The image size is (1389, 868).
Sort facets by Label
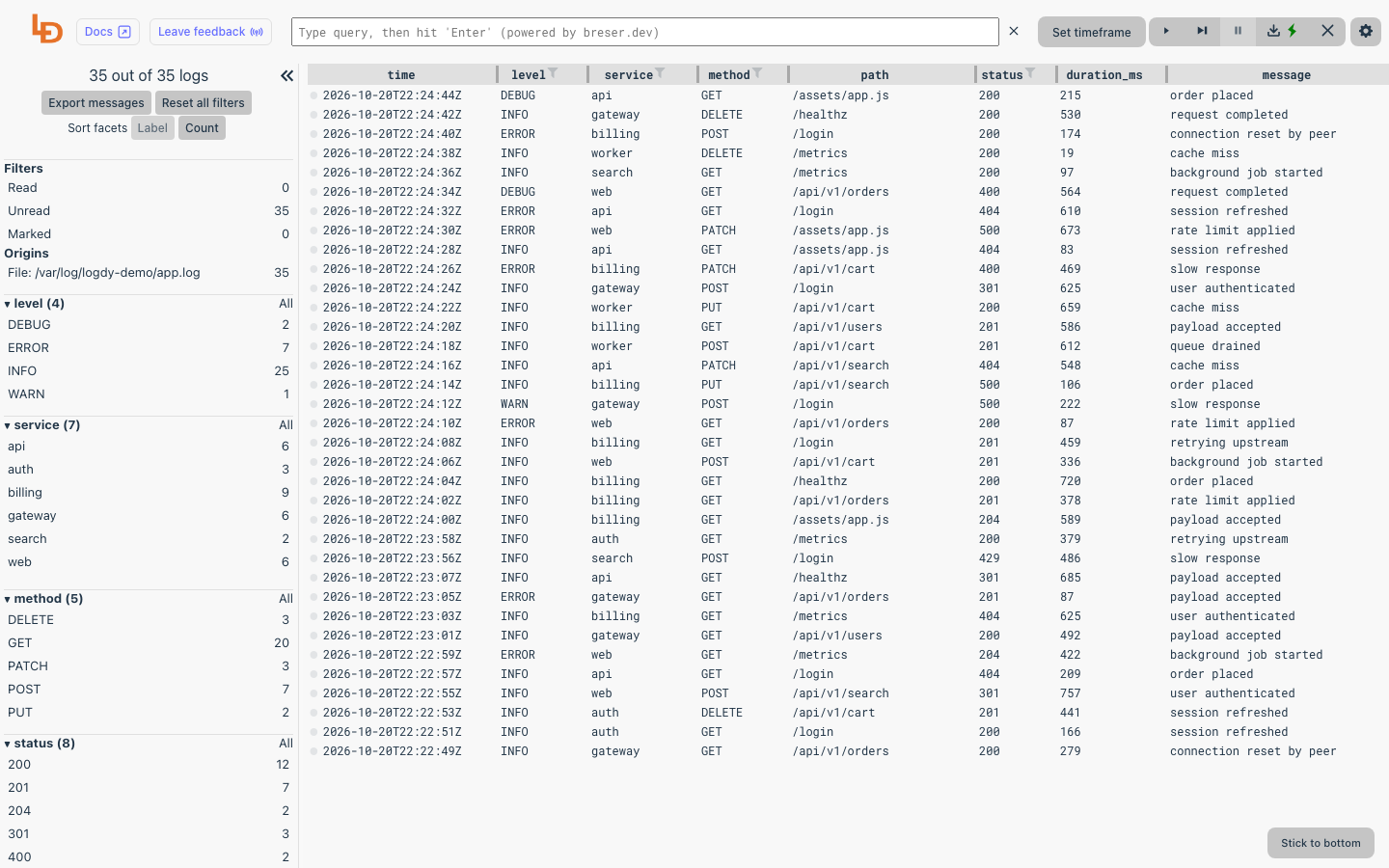coord(152,128)
